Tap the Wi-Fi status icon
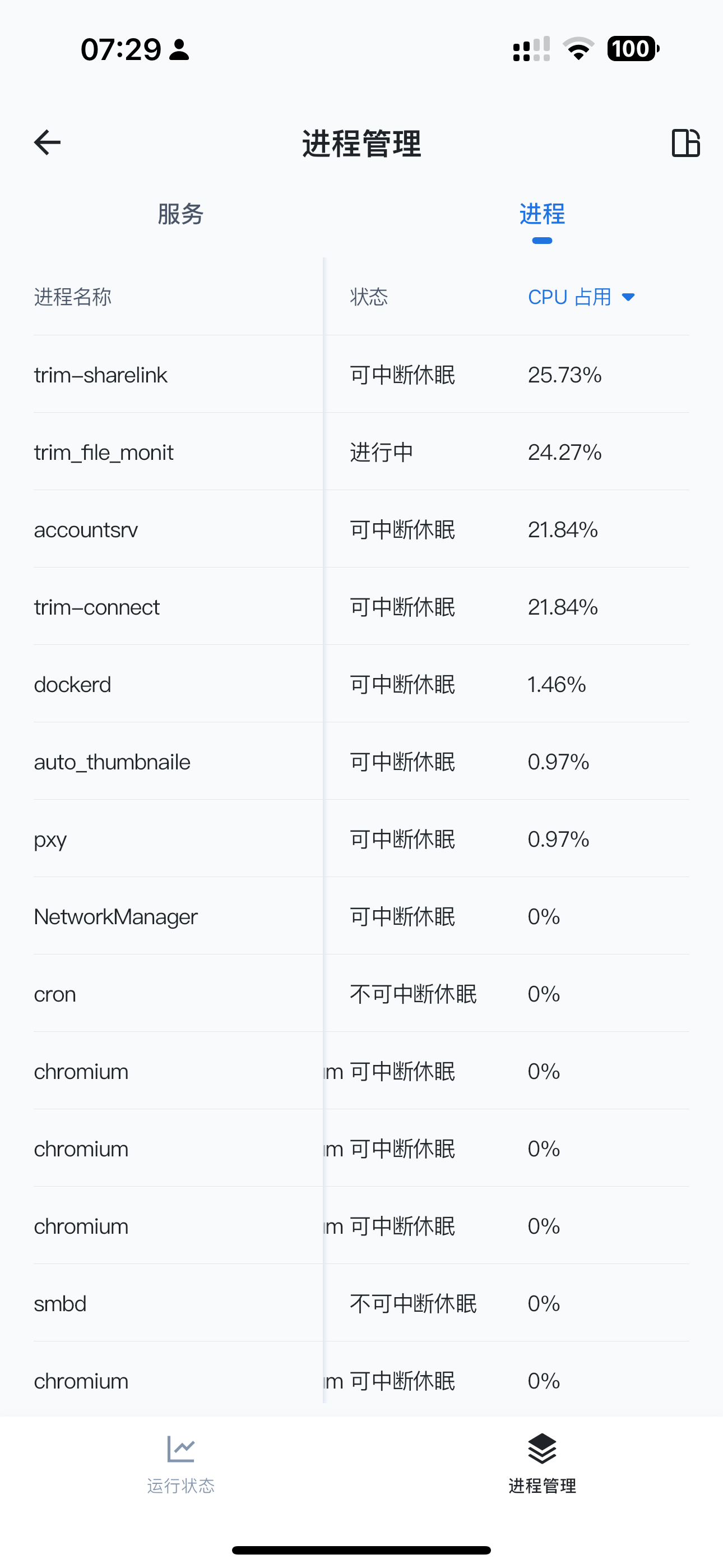 [578, 49]
